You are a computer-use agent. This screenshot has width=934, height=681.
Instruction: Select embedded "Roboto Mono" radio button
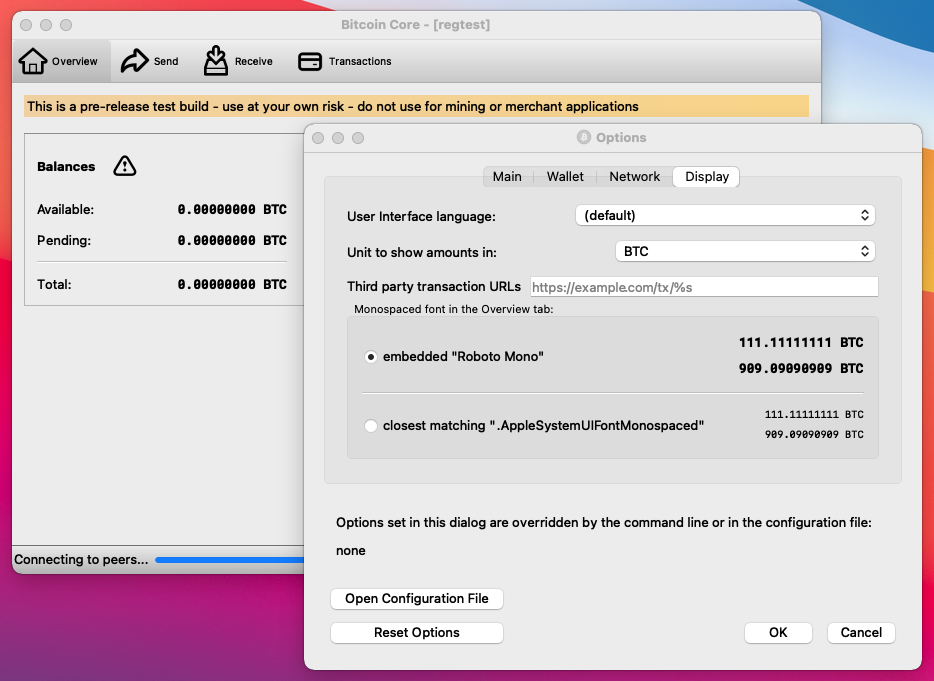pyautogui.click(x=371, y=357)
